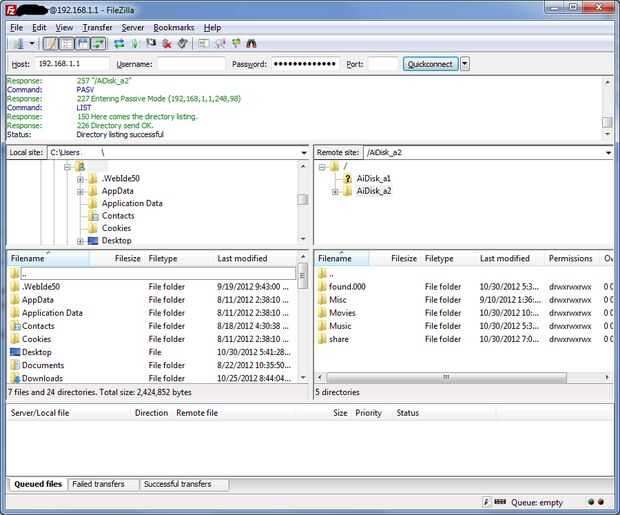Select Cookies folder in the local tree
The height and width of the screenshot is (515, 620).
point(116,228)
